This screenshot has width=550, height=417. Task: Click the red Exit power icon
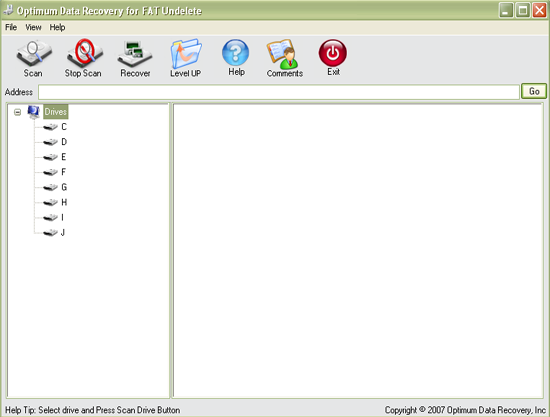point(333,53)
